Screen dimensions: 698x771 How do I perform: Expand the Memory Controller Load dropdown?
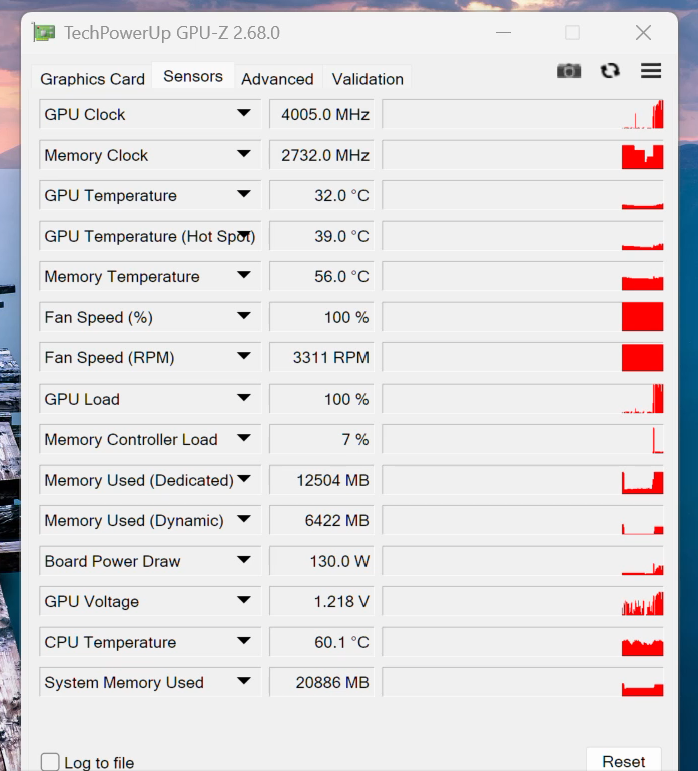pos(244,439)
